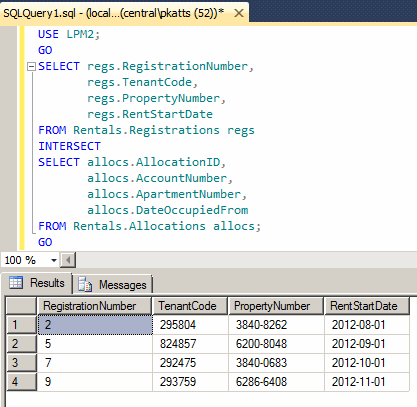Select row header 3 in results
The image size is (417, 407).
pyautogui.click(x=21, y=363)
